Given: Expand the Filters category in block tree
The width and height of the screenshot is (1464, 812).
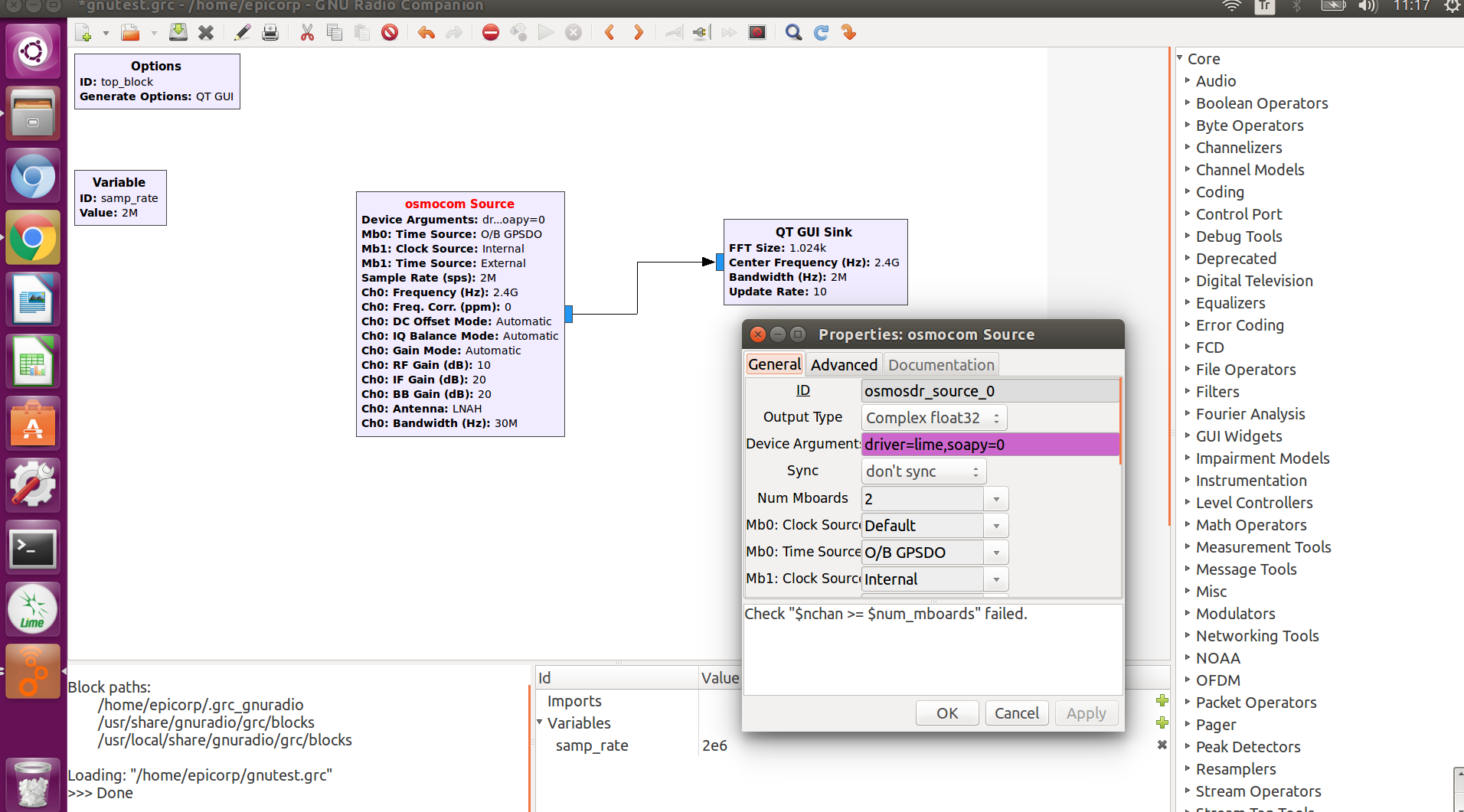Looking at the screenshot, I should pos(1217,392).
